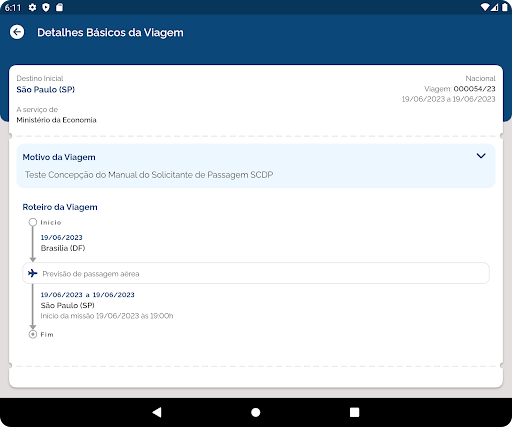The height and width of the screenshot is (427, 512).
Task: Go back using the header arrow icon
Action: [17, 32]
